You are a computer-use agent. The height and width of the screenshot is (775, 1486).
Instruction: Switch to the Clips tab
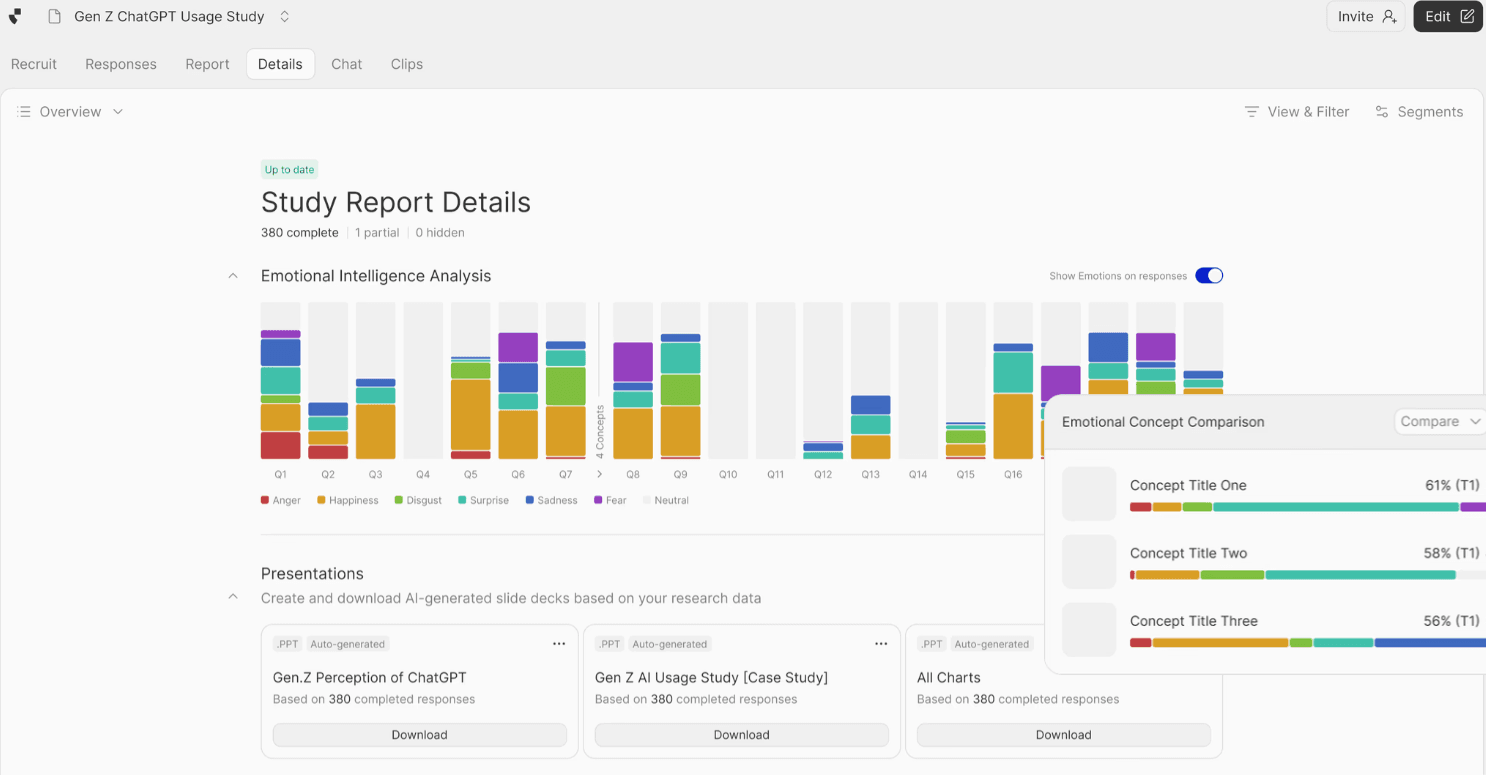[407, 64]
